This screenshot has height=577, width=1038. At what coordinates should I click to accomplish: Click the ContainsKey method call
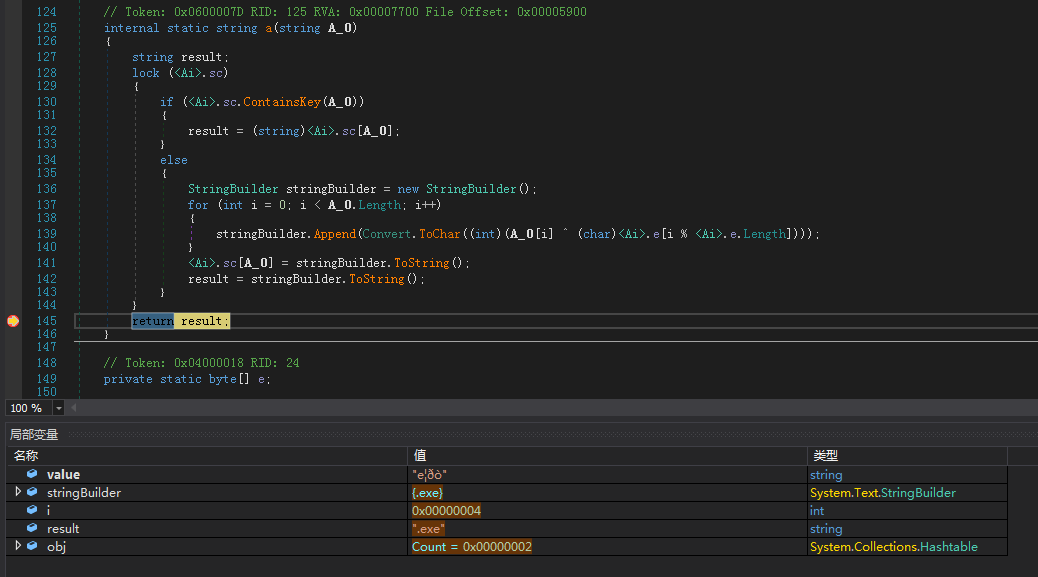281,102
